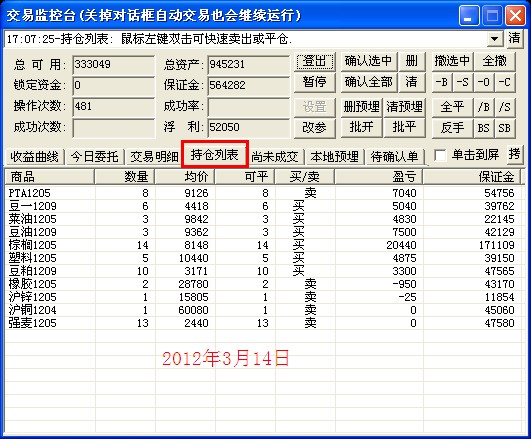The image size is (531, 439).
Task: Click the 登出 logout button
Action: (315, 61)
